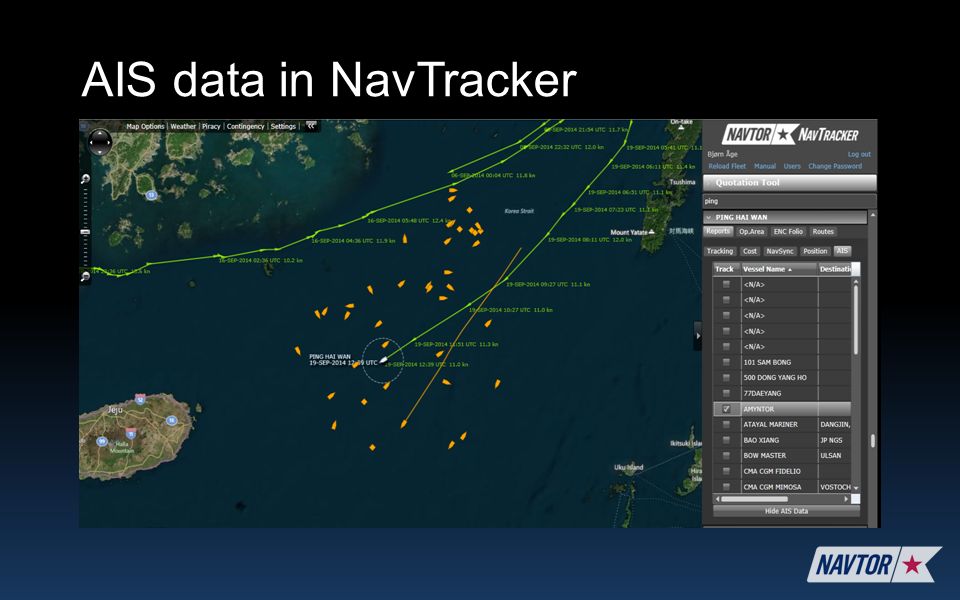Open the Manual link
This screenshot has width=960, height=600.
coord(765,166)
